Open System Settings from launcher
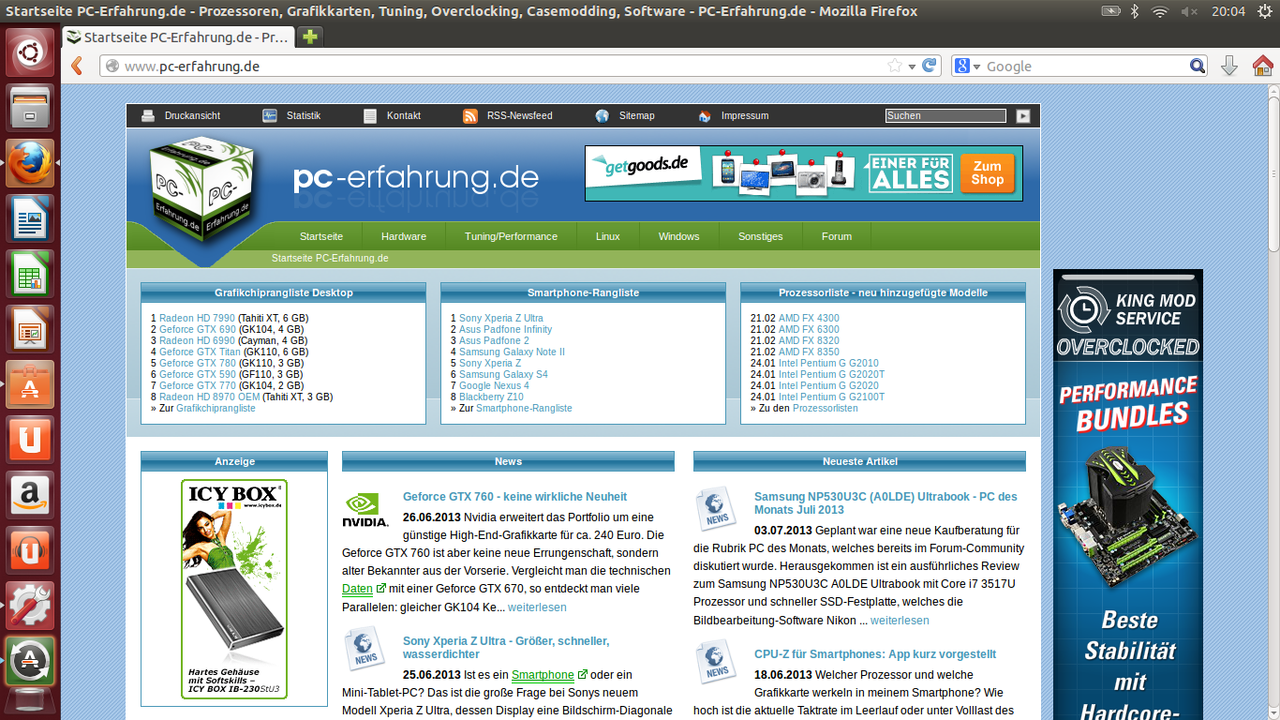Image resolution: width=1280 pixels, height=720 pixels. click(x=30, y=604)
